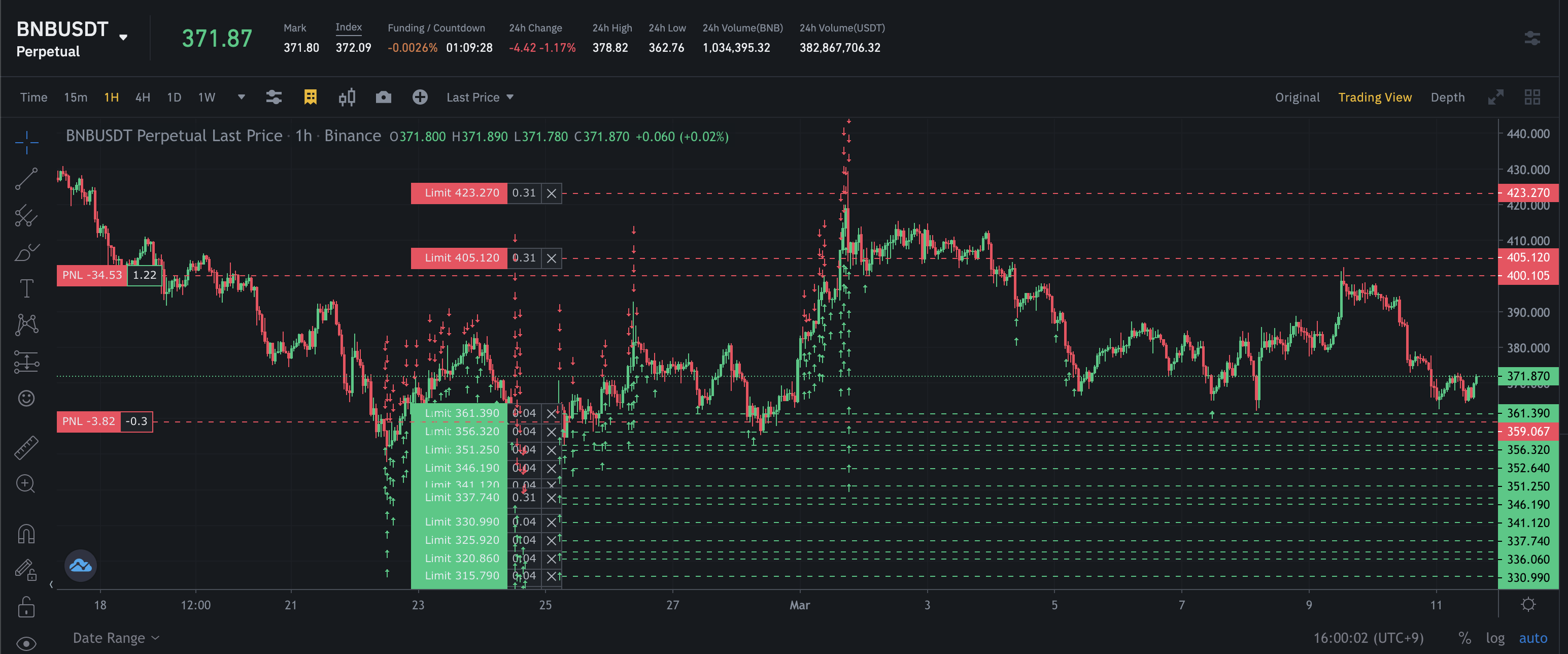The image size is (1568, 654).
Task: Select the 4H timeframe
Action: pyautogui.click(x=143, y=97)
